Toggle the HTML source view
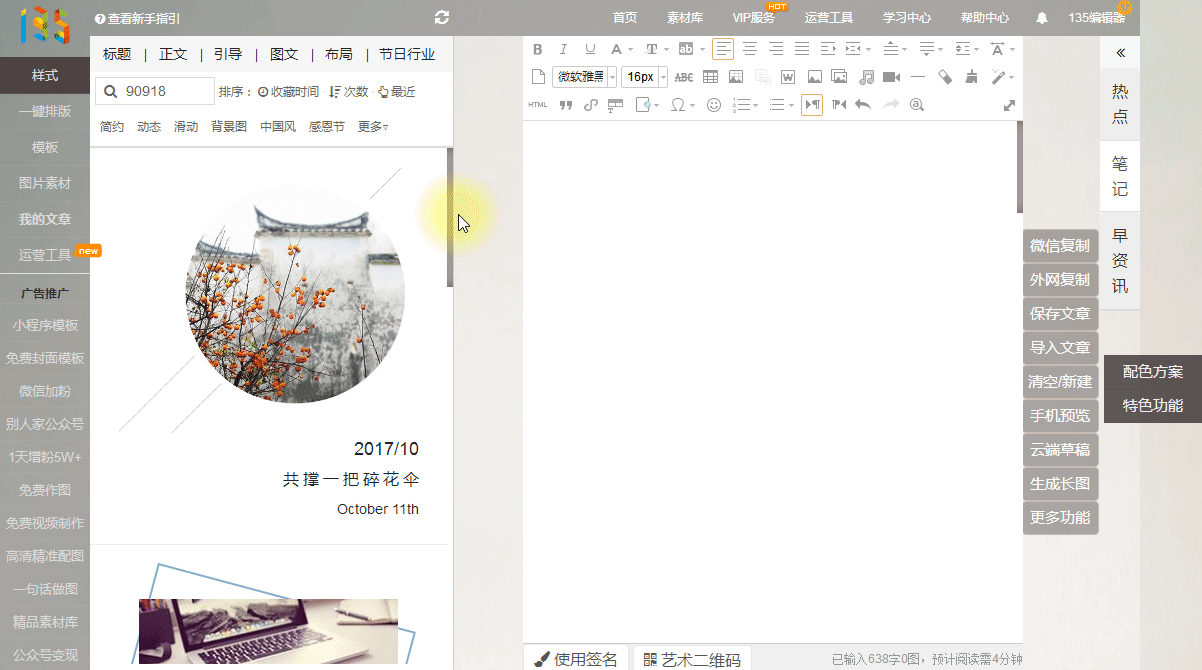Screen dimensions: 1202x670 click(x=537, y=105)
